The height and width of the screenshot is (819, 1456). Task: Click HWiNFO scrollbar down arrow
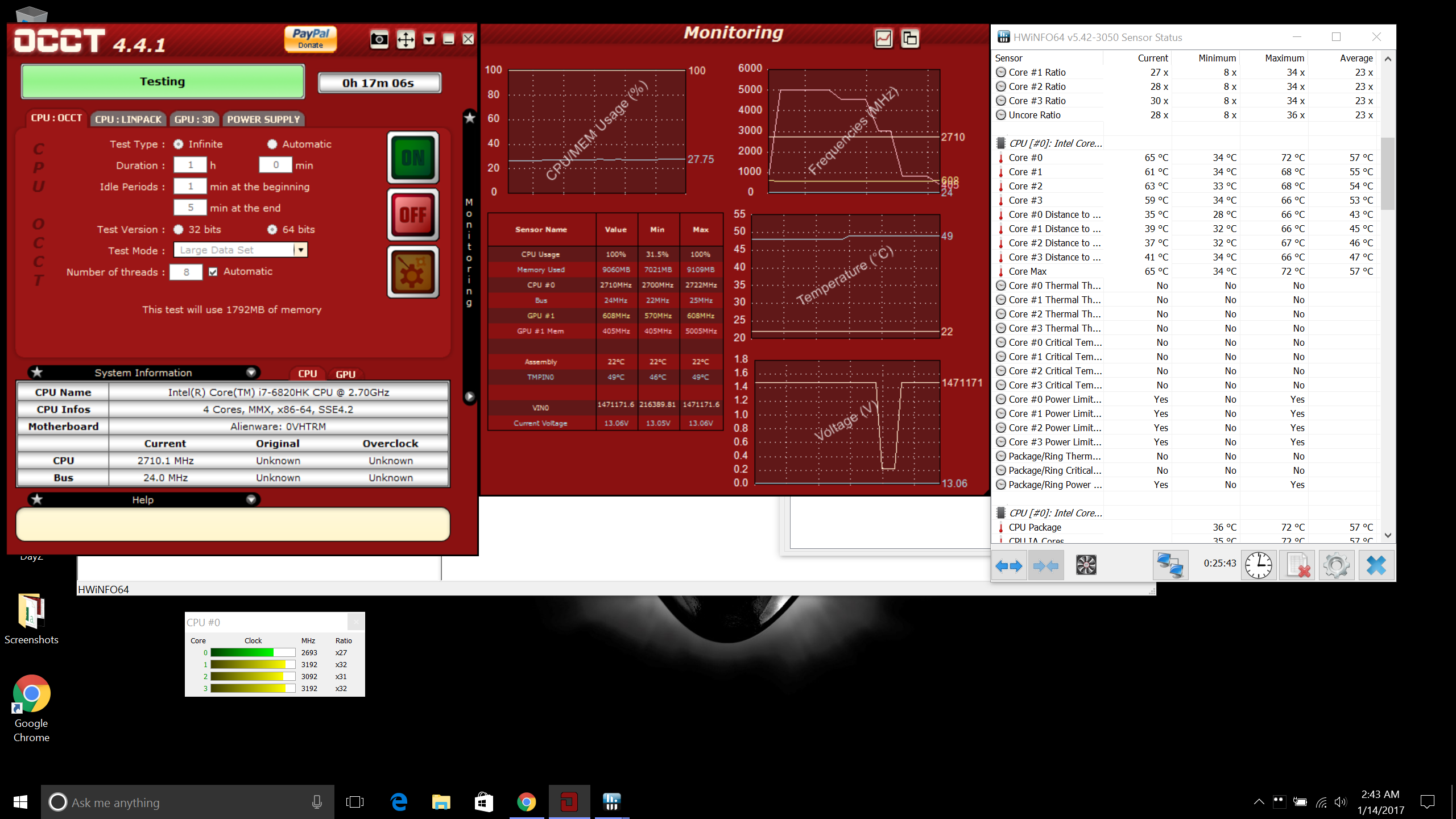pos(1388,535)
